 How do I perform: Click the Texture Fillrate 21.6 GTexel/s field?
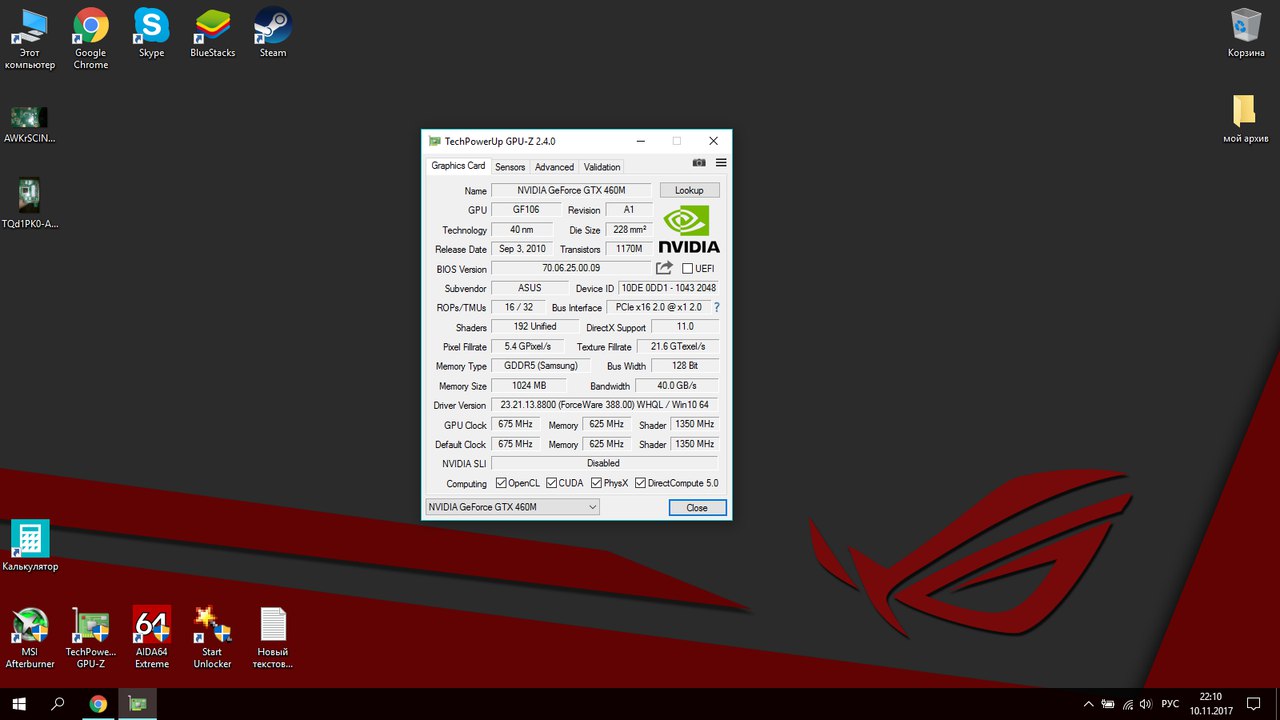point(677,346)
